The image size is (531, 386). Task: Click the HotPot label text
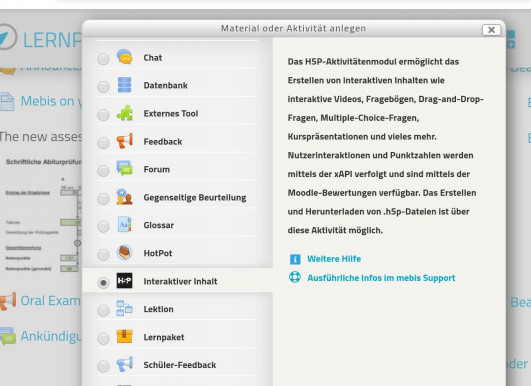158,253
